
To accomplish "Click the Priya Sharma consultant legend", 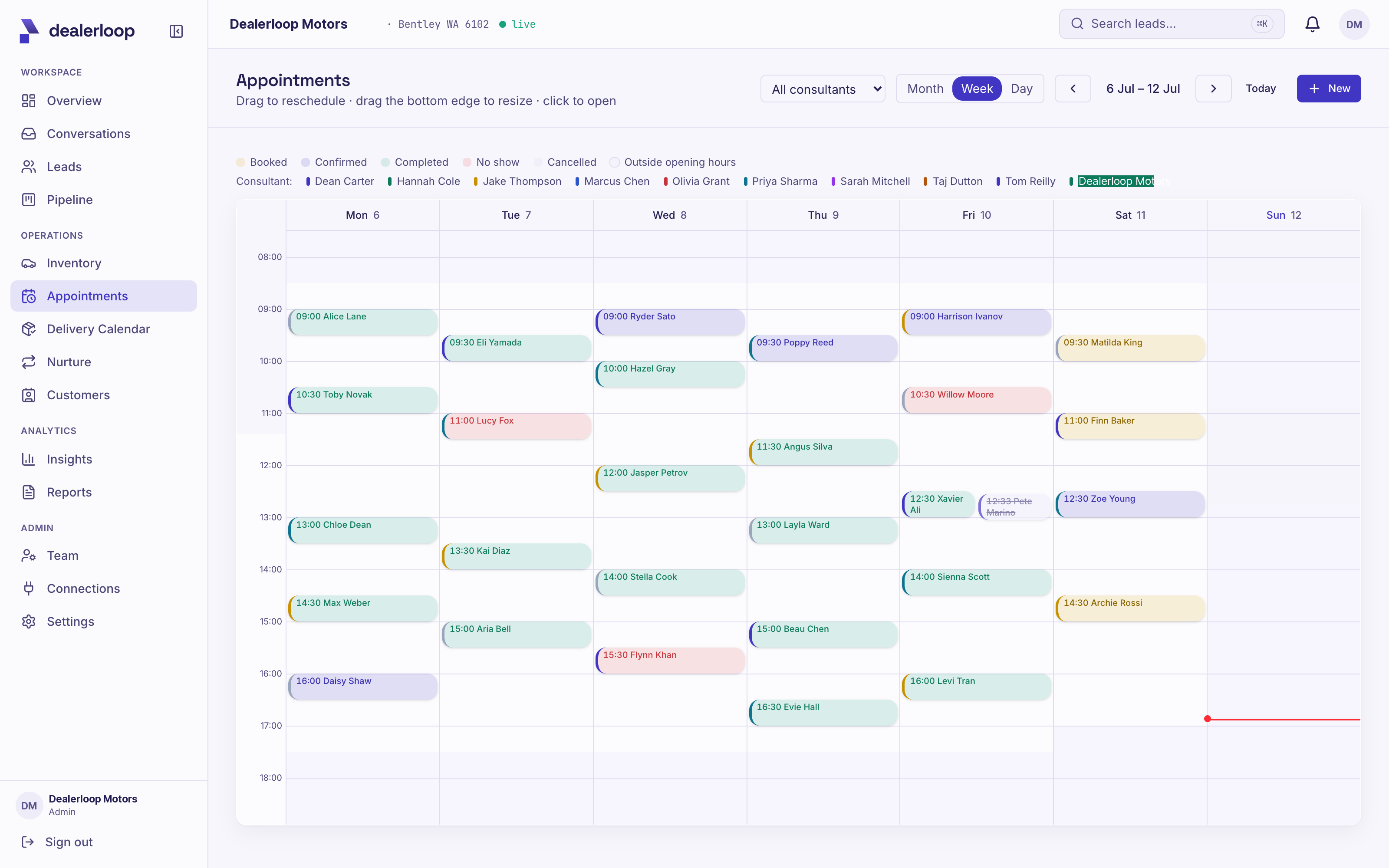I will [780, 181].
